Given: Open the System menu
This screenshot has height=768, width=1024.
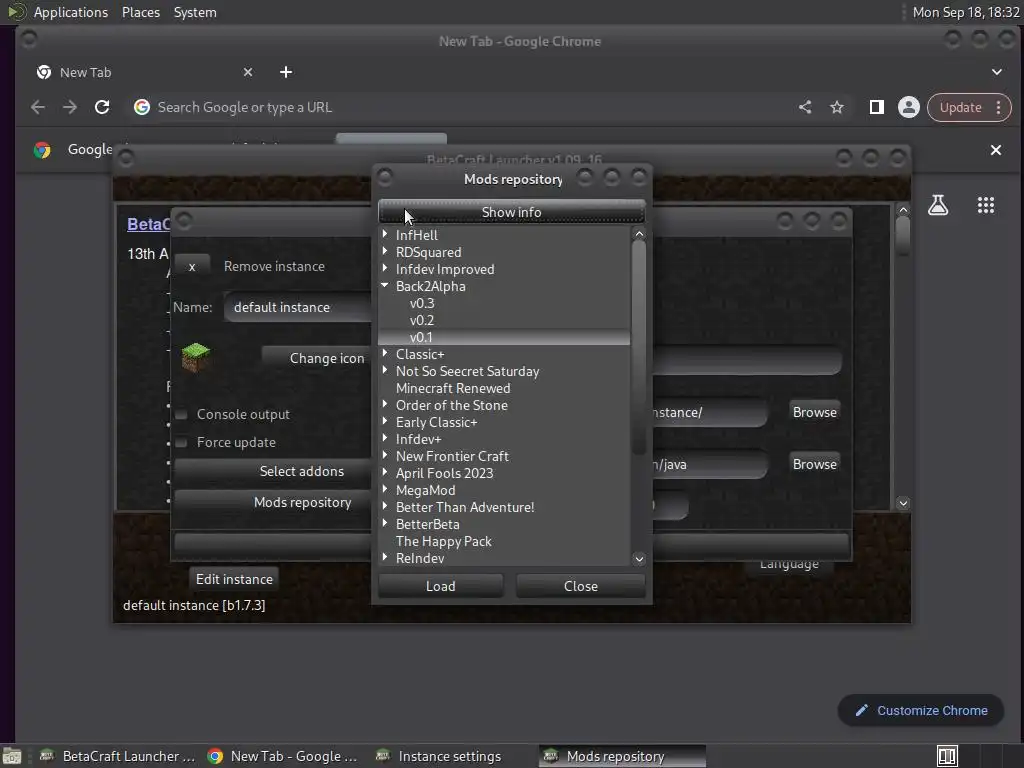Looking at the screenshot, I should (195, 12).
